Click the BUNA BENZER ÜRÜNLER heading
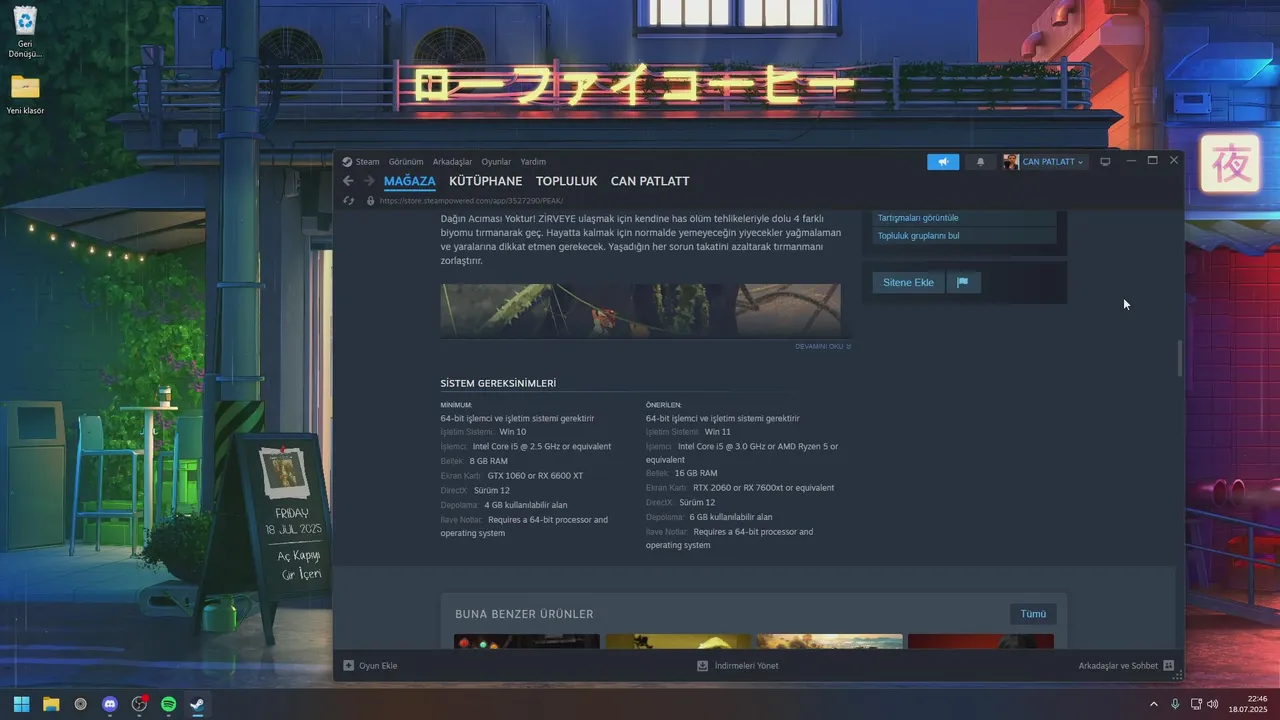The image size is (1280, 720). (524, 614)
